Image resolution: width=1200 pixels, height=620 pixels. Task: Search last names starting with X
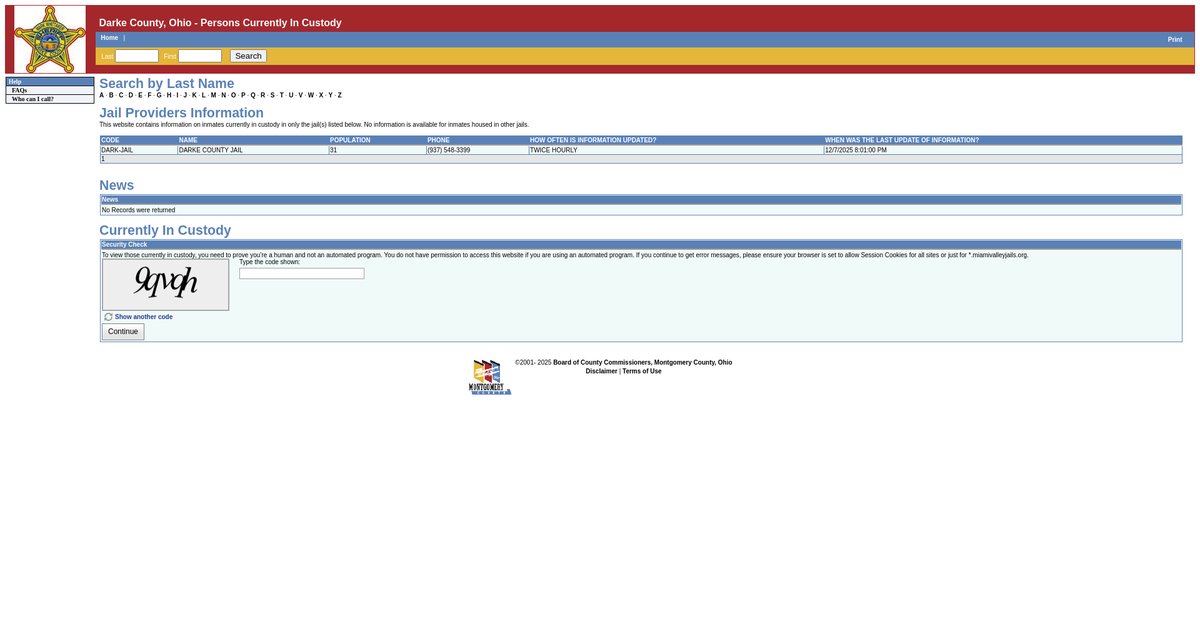321,95
